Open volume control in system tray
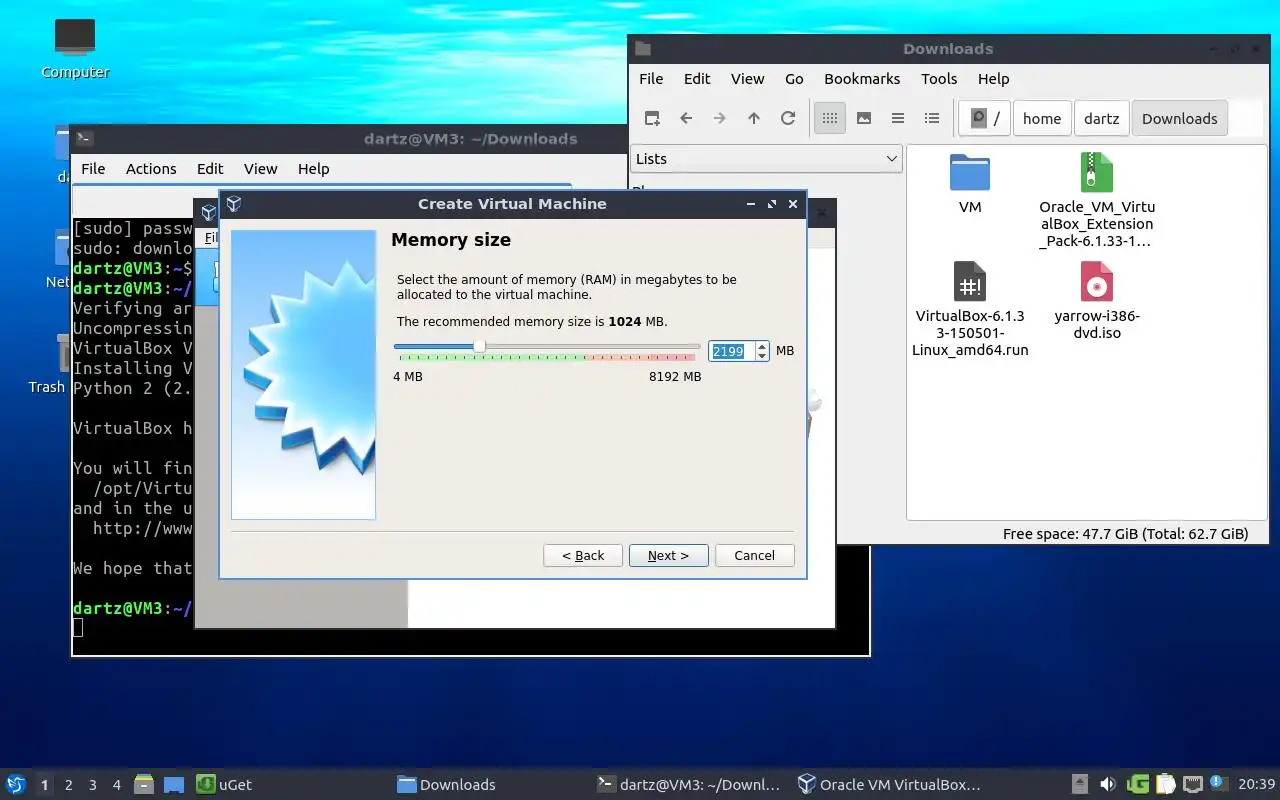Viewport: 1280px width, 800px height. coord(1108,784)
